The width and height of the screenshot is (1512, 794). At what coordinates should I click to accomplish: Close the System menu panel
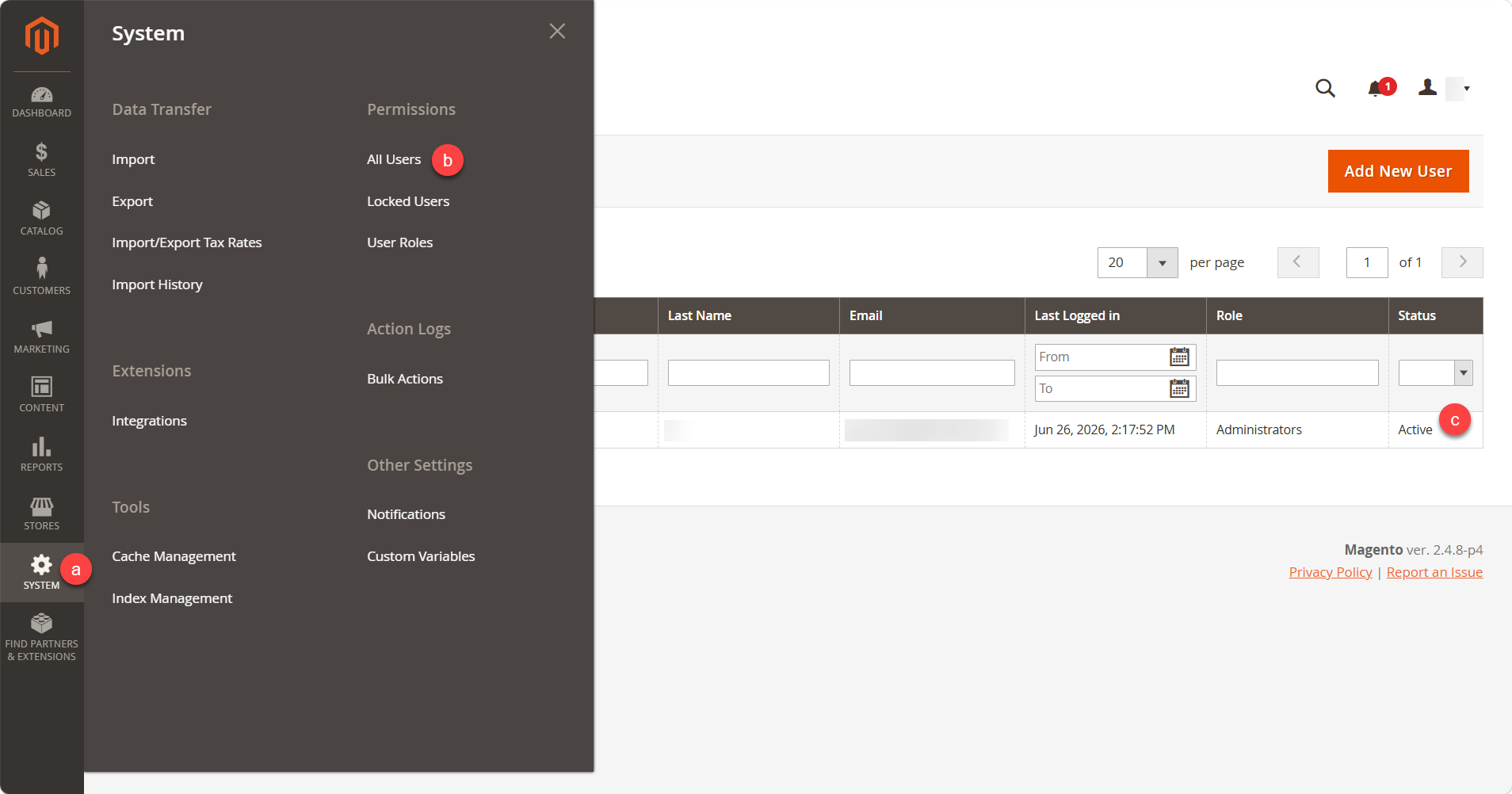(x=557, y=31)
